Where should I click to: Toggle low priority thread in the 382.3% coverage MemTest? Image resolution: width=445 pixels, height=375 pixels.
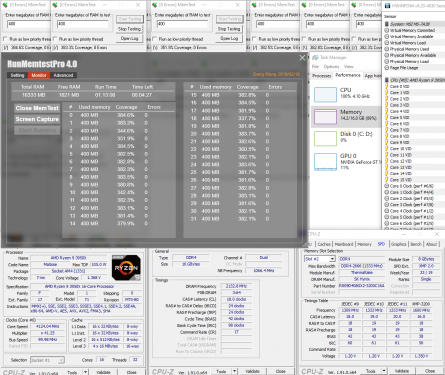pos(55,39)
